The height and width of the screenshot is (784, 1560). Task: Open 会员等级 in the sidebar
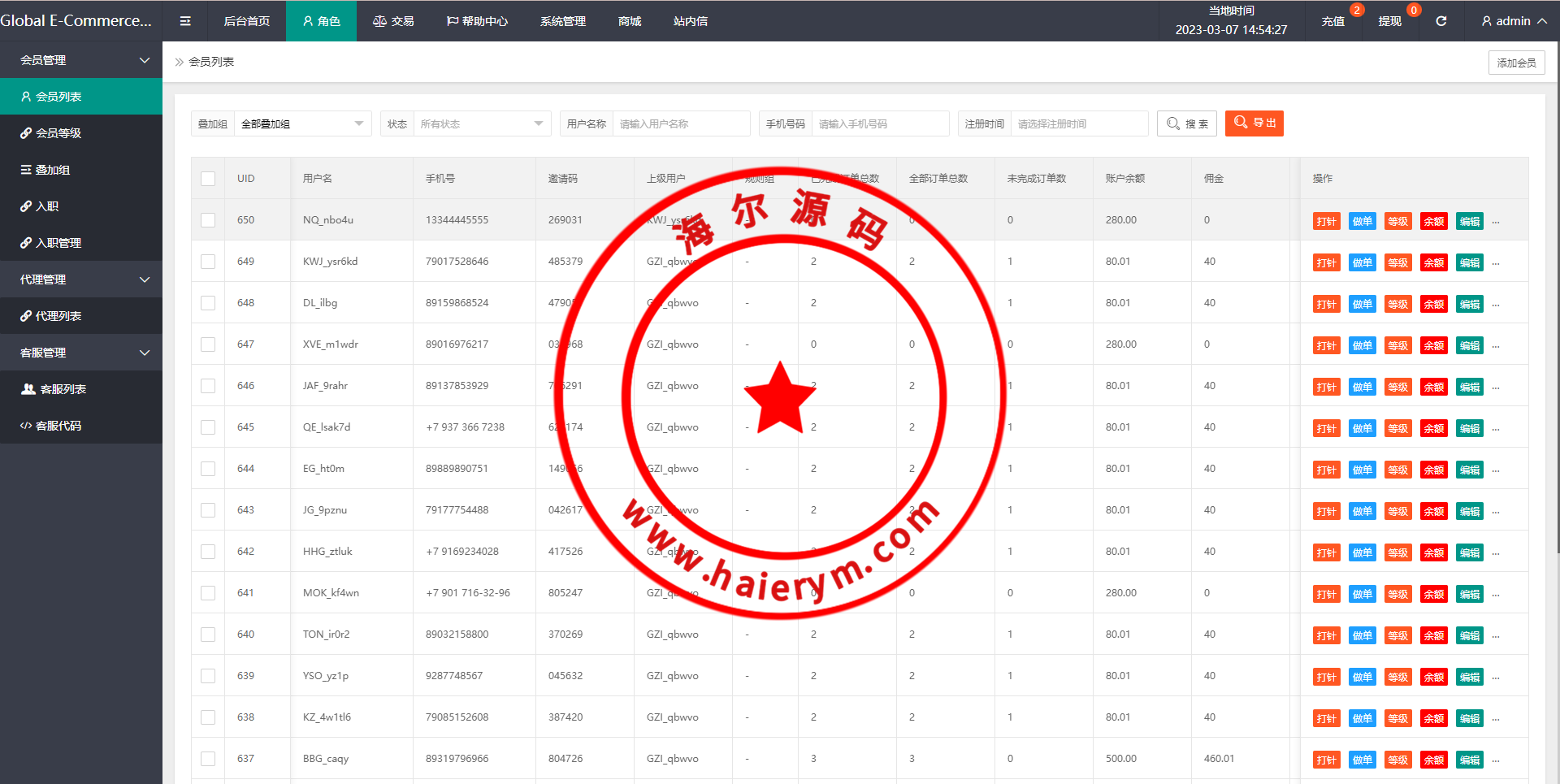pyautogui.click(x=58, y=133)
